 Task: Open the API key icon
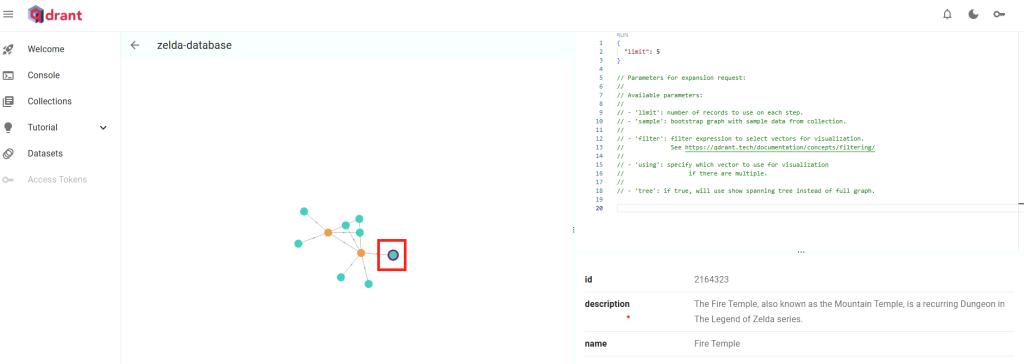click(x=999, y=14)
